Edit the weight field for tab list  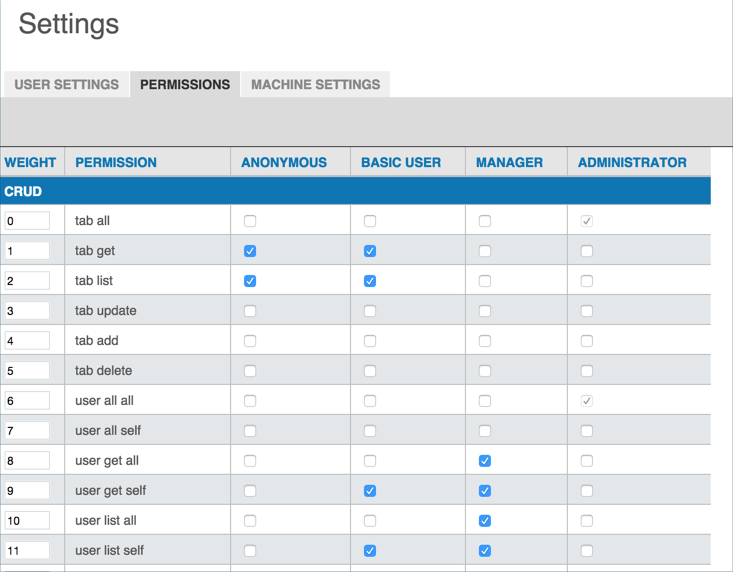tap(27, 280)
